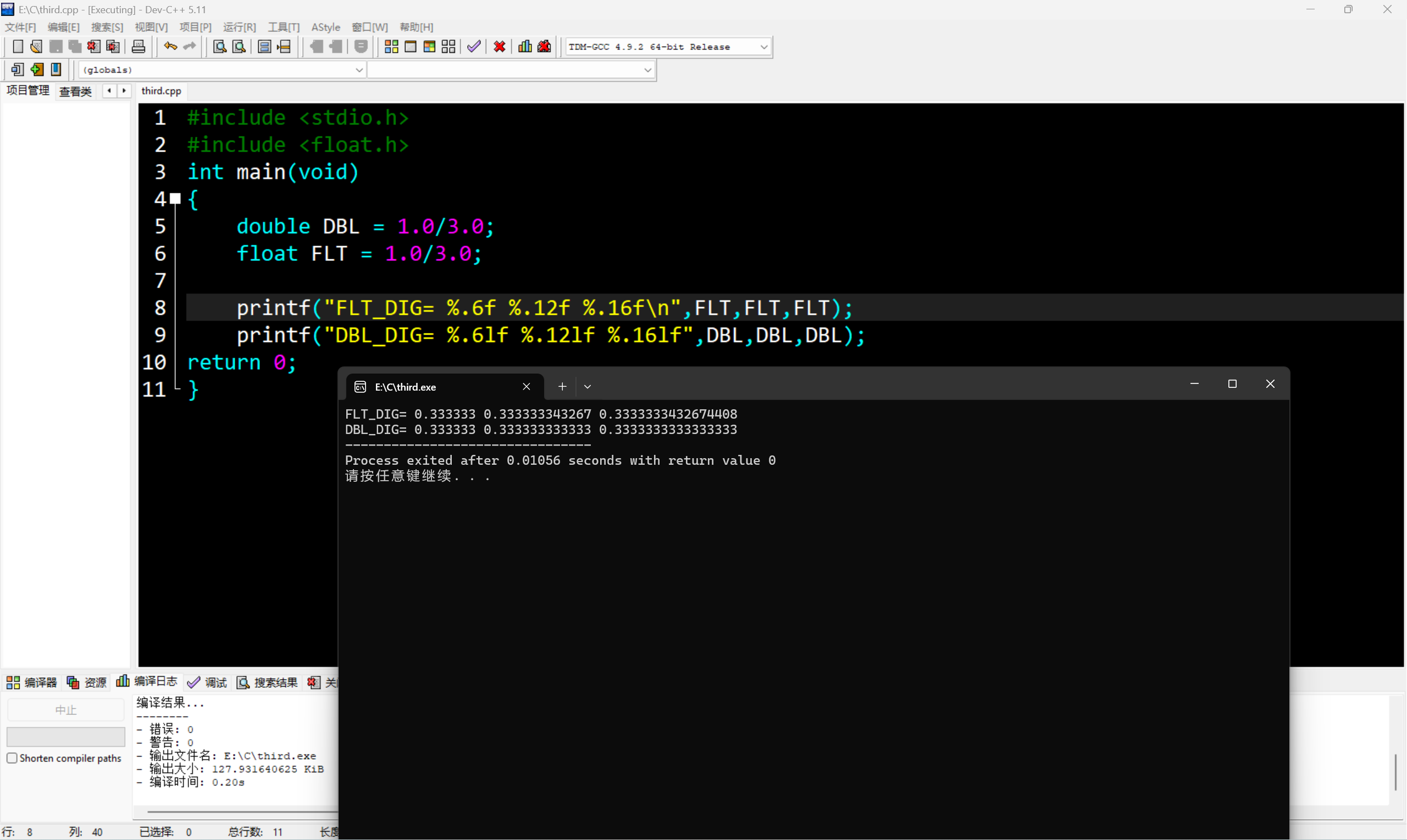Image resolution: width=1407 pixels, height=840 pixels.
Task: Click the Find magnifier icon in toolbar
Action: click(x=220, y=47)
